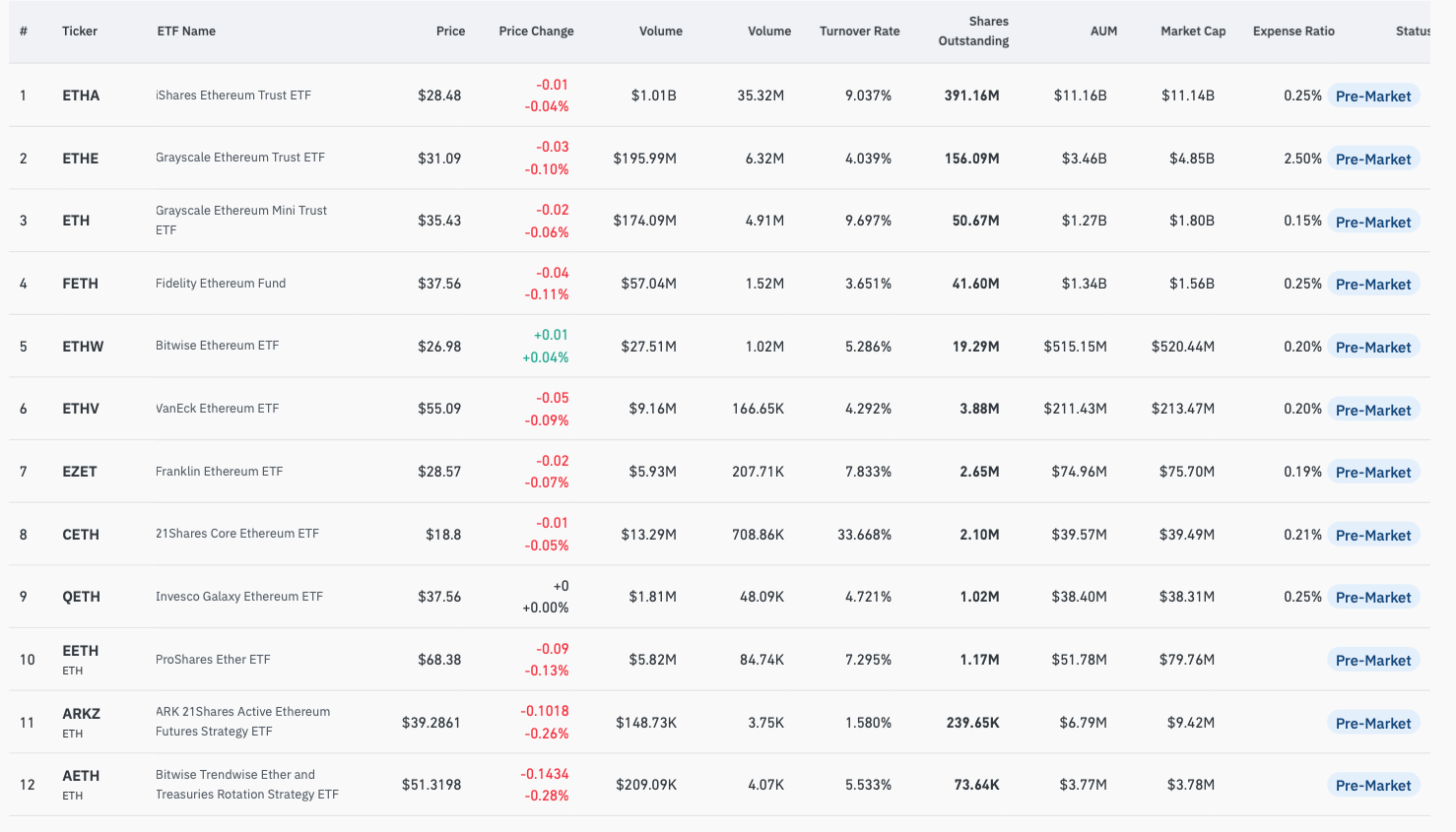Sort by Market Cap column header

click(1193, 32)
